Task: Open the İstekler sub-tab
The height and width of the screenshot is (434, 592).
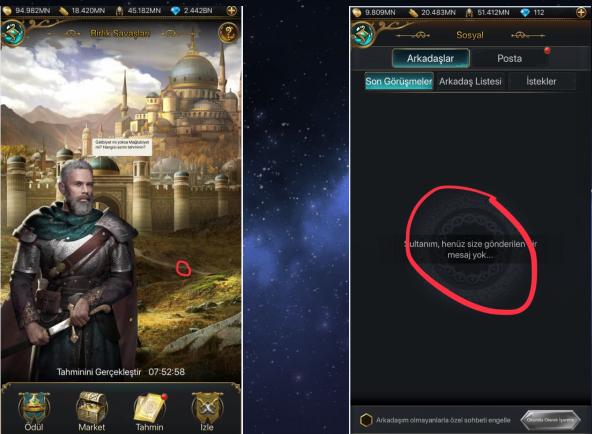Action: coord(541,81)
